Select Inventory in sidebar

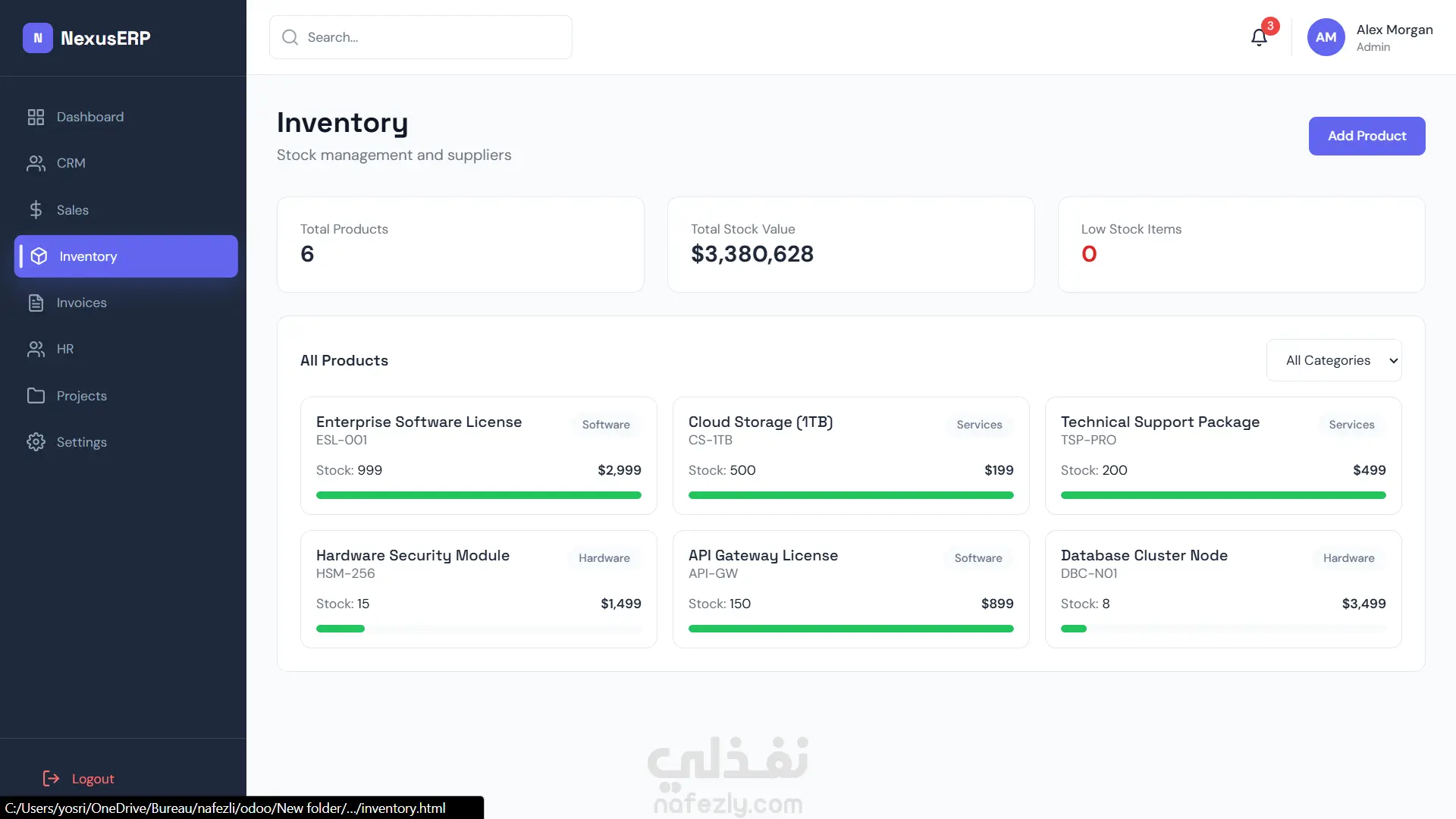pos(126,256)
